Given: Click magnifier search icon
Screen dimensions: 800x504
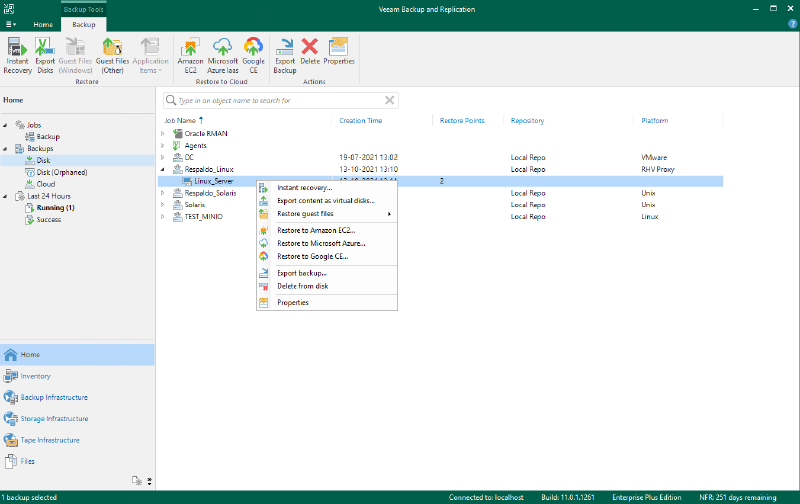Looking at the screenshot, I should coord(171,100).
